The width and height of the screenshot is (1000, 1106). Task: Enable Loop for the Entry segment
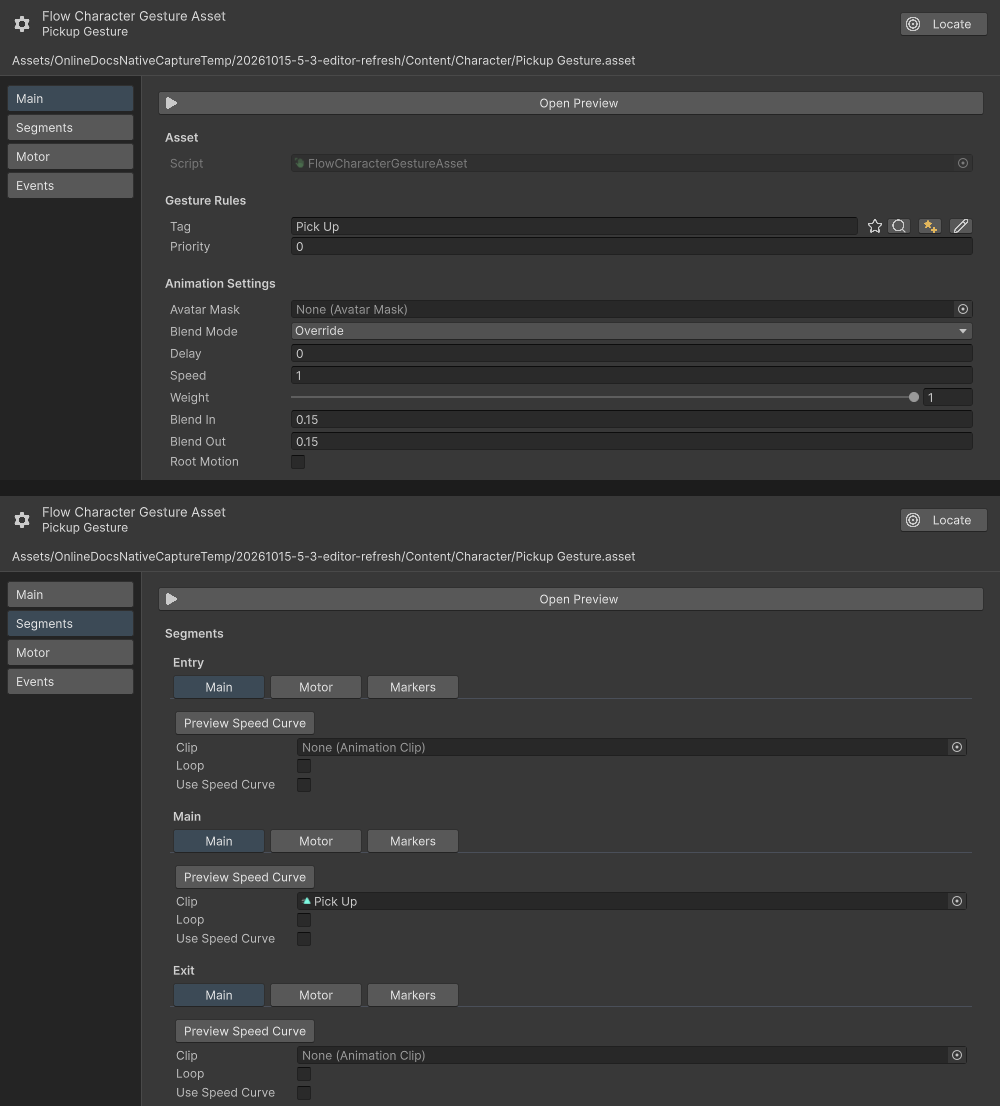coord(304,766)
